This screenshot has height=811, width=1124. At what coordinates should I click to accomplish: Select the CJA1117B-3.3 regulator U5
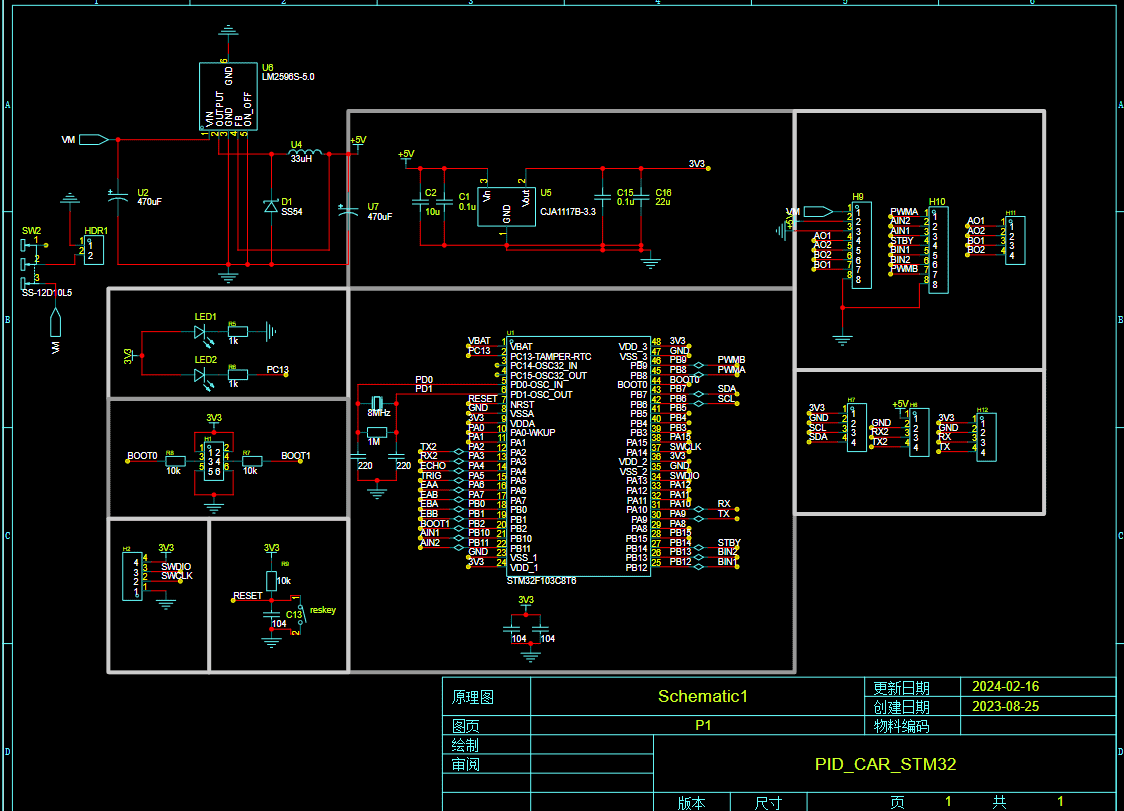click(x=505, y=208)
